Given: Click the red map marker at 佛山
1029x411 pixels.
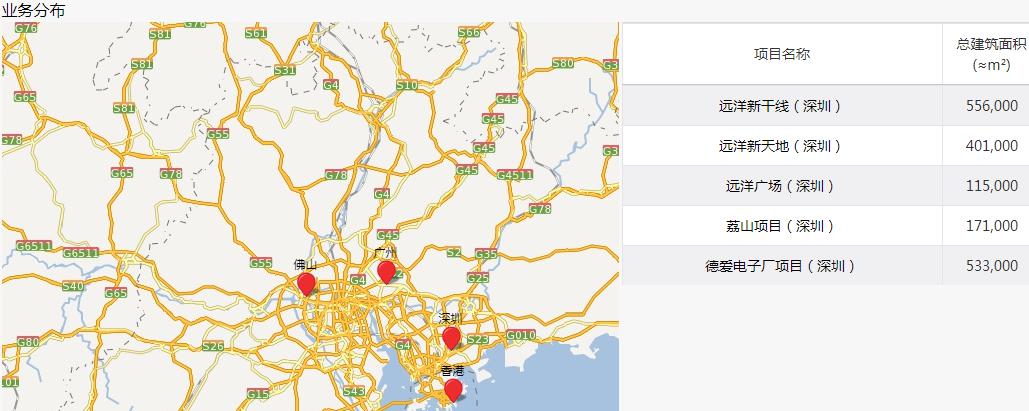Looking at the screenshot, I should 306,285.
